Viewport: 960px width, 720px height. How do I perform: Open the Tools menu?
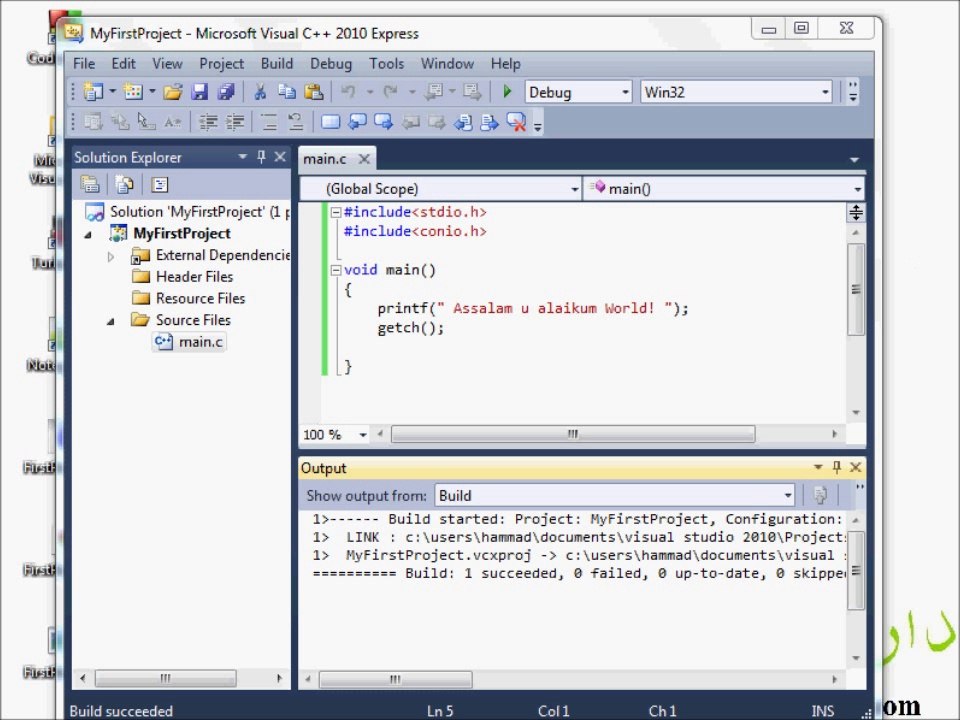386,64
